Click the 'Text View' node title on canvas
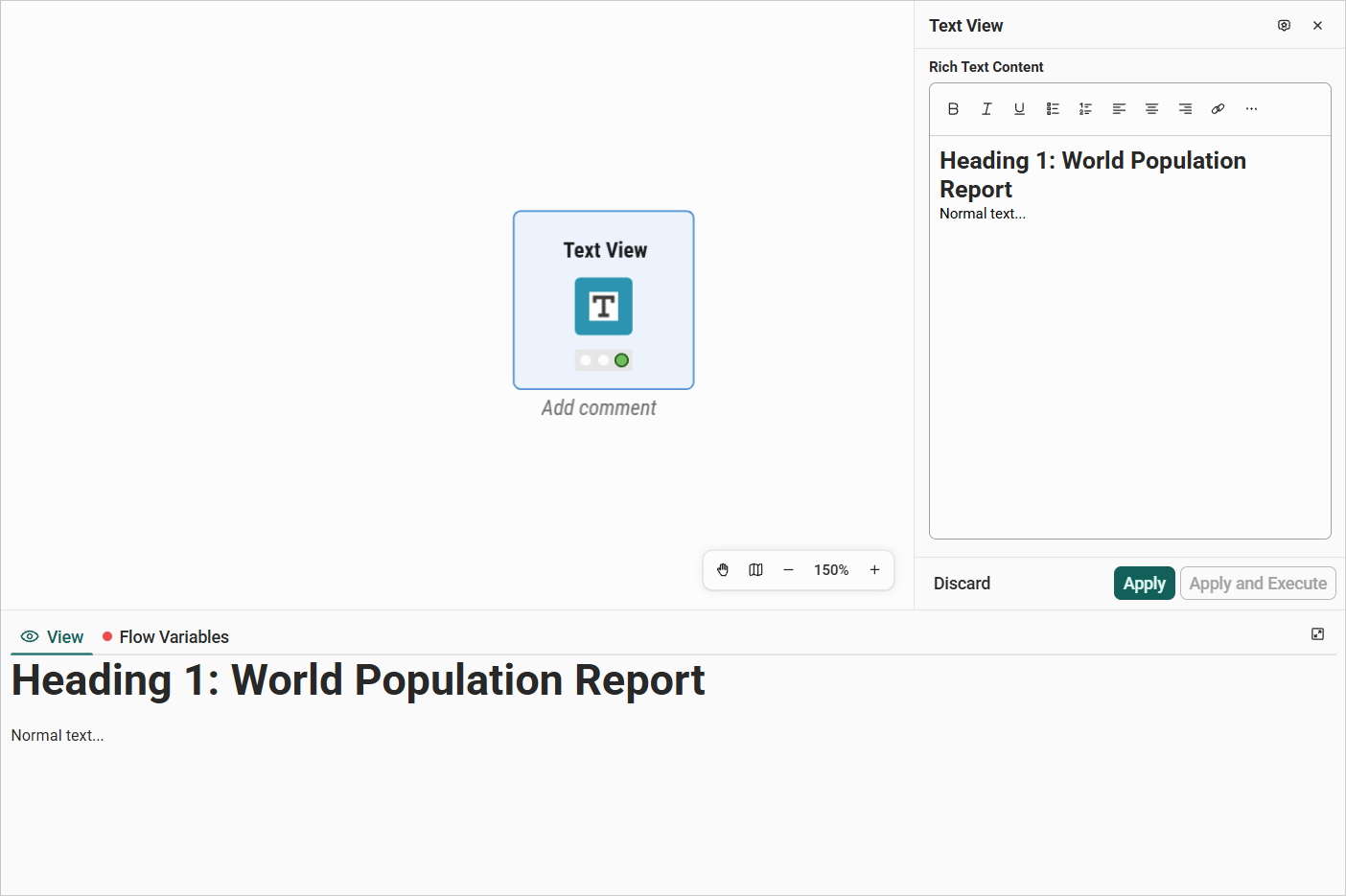1346x896 pixels. click(605, 250)
